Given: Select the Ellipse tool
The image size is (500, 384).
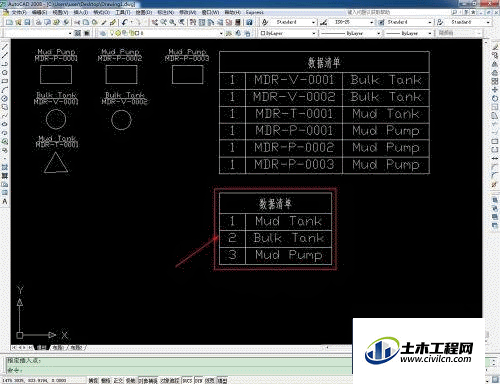Looking at the screenshot, I should (x=5, y=125).
